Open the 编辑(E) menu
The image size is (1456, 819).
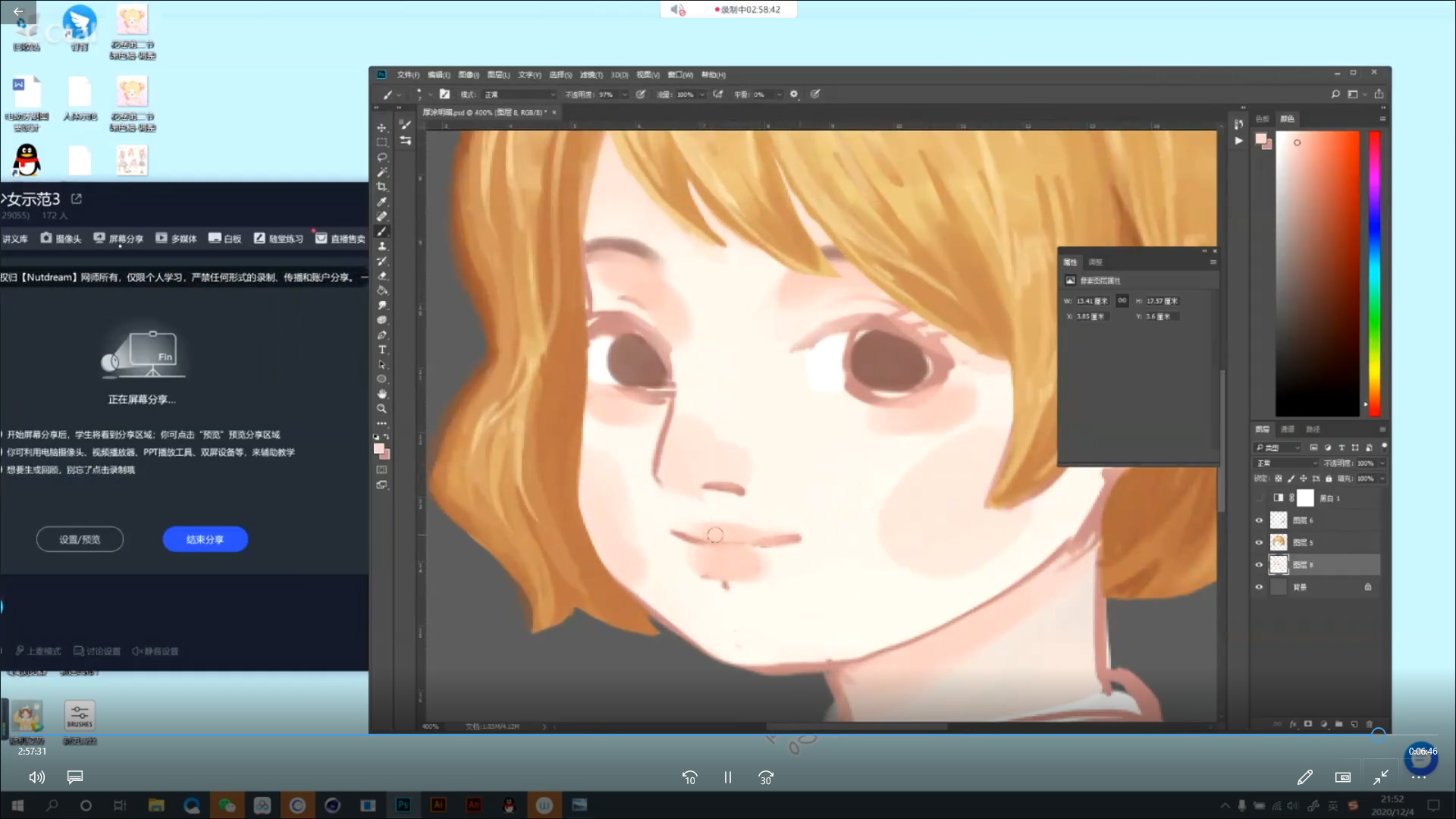[438, 74]
